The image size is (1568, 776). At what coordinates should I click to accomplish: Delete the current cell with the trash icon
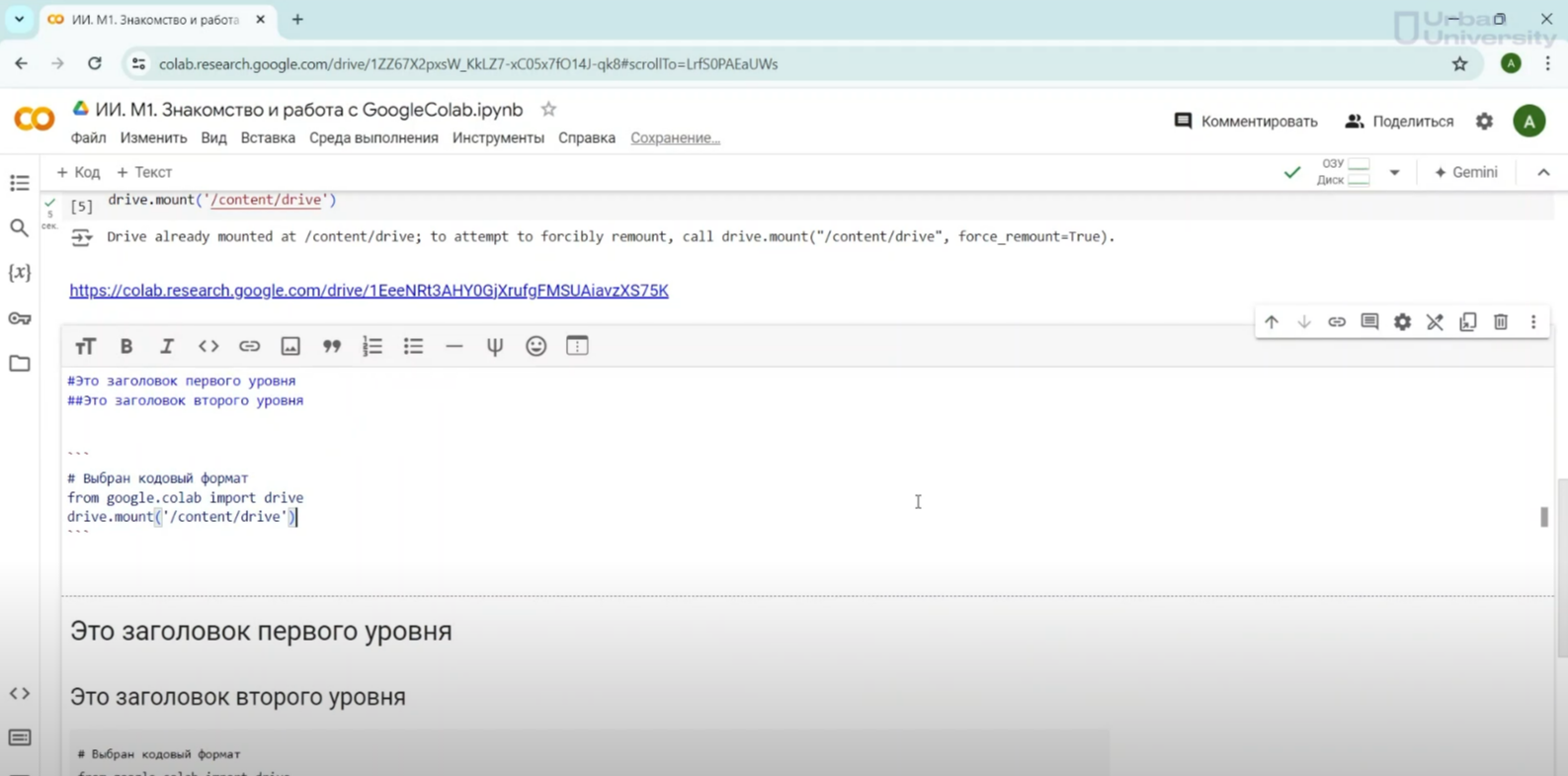tap(1500, 322)
